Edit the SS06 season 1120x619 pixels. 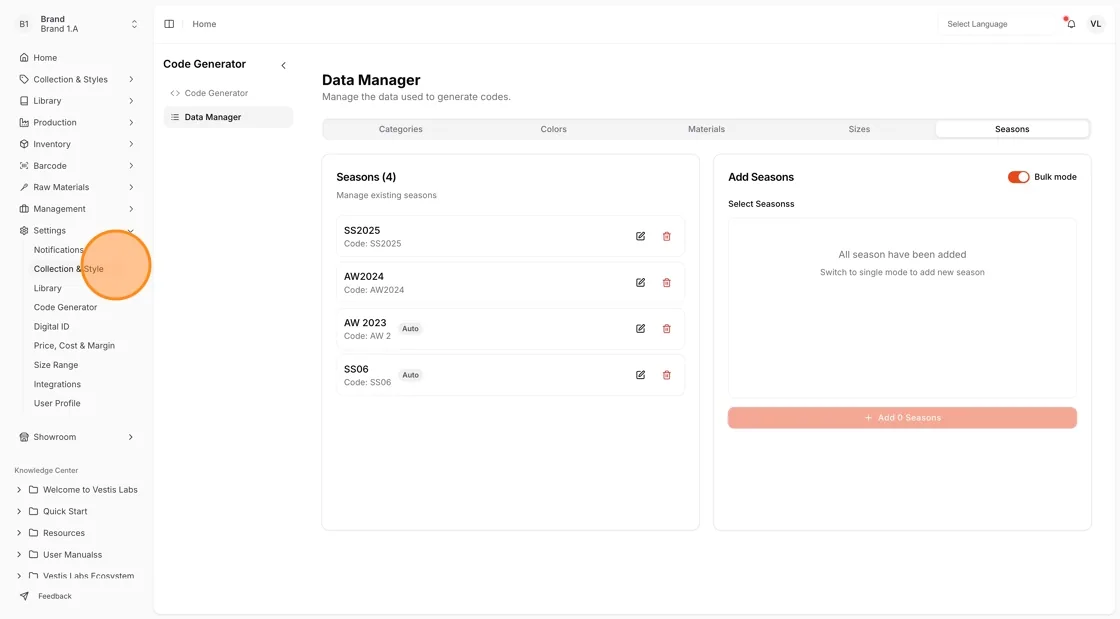(x=640, y=375)
